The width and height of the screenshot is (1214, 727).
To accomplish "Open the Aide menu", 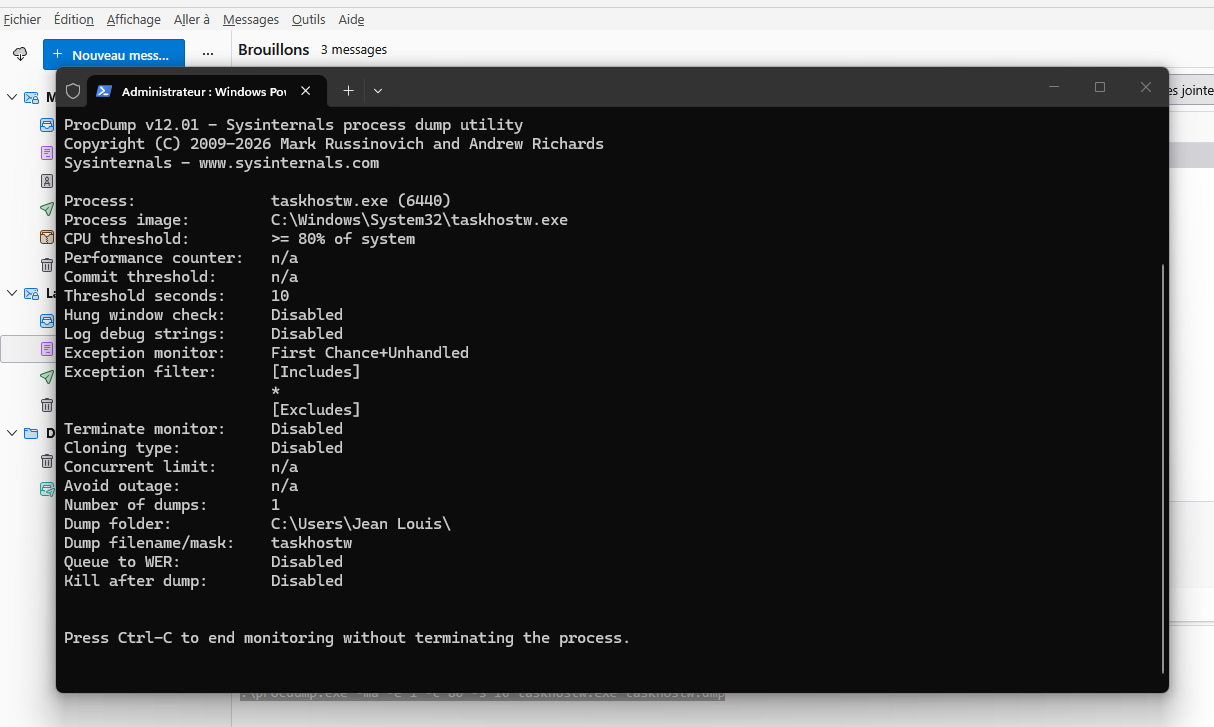I will coord(351,19).
